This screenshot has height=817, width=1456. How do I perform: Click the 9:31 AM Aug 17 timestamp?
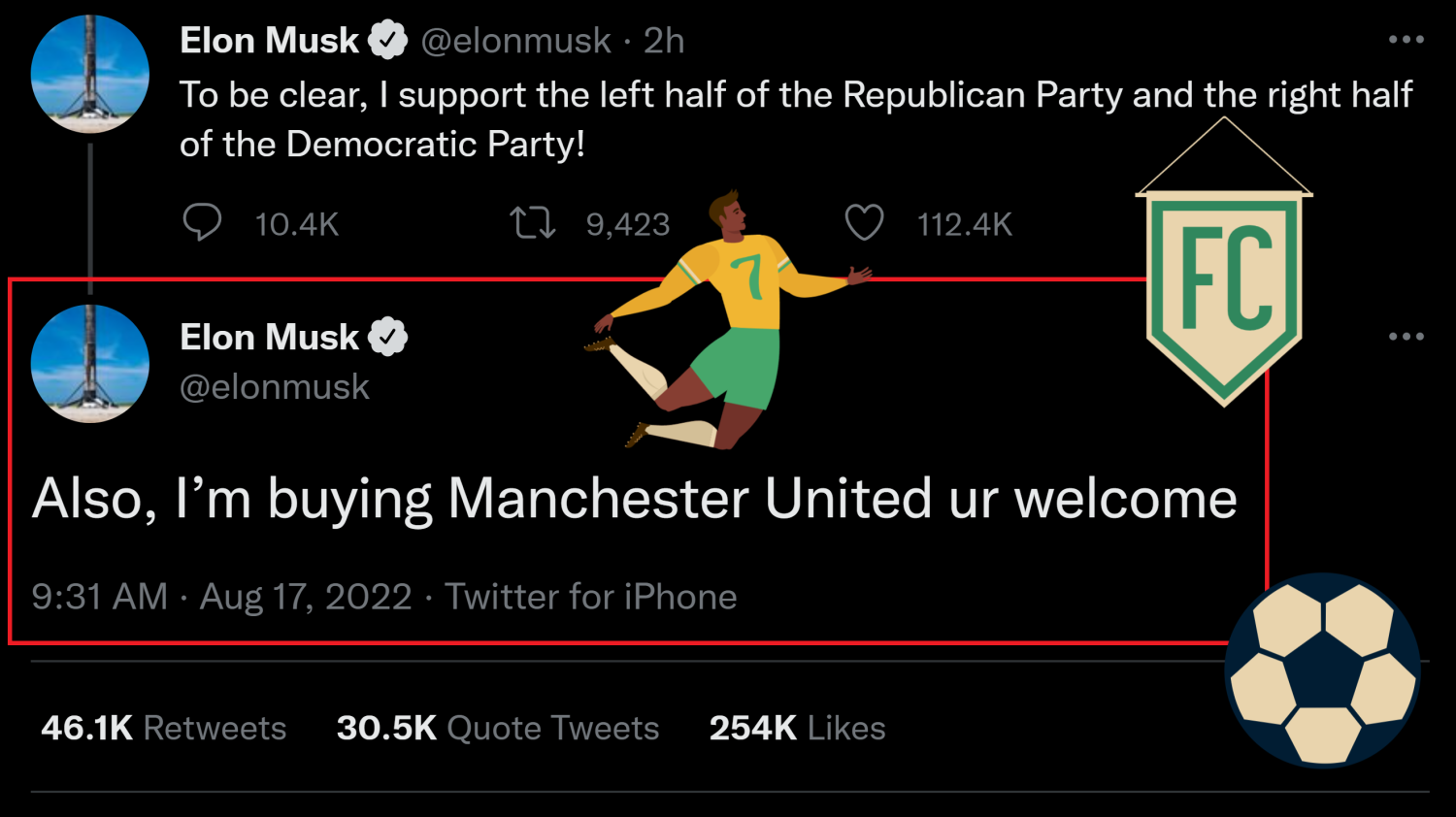click(x=221, y=597)
